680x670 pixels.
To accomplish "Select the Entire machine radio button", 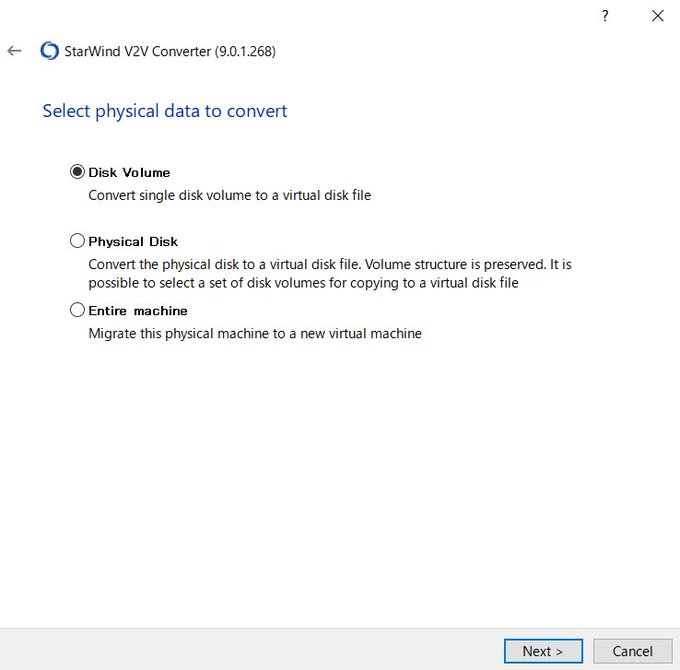I will tap(77, 310).
